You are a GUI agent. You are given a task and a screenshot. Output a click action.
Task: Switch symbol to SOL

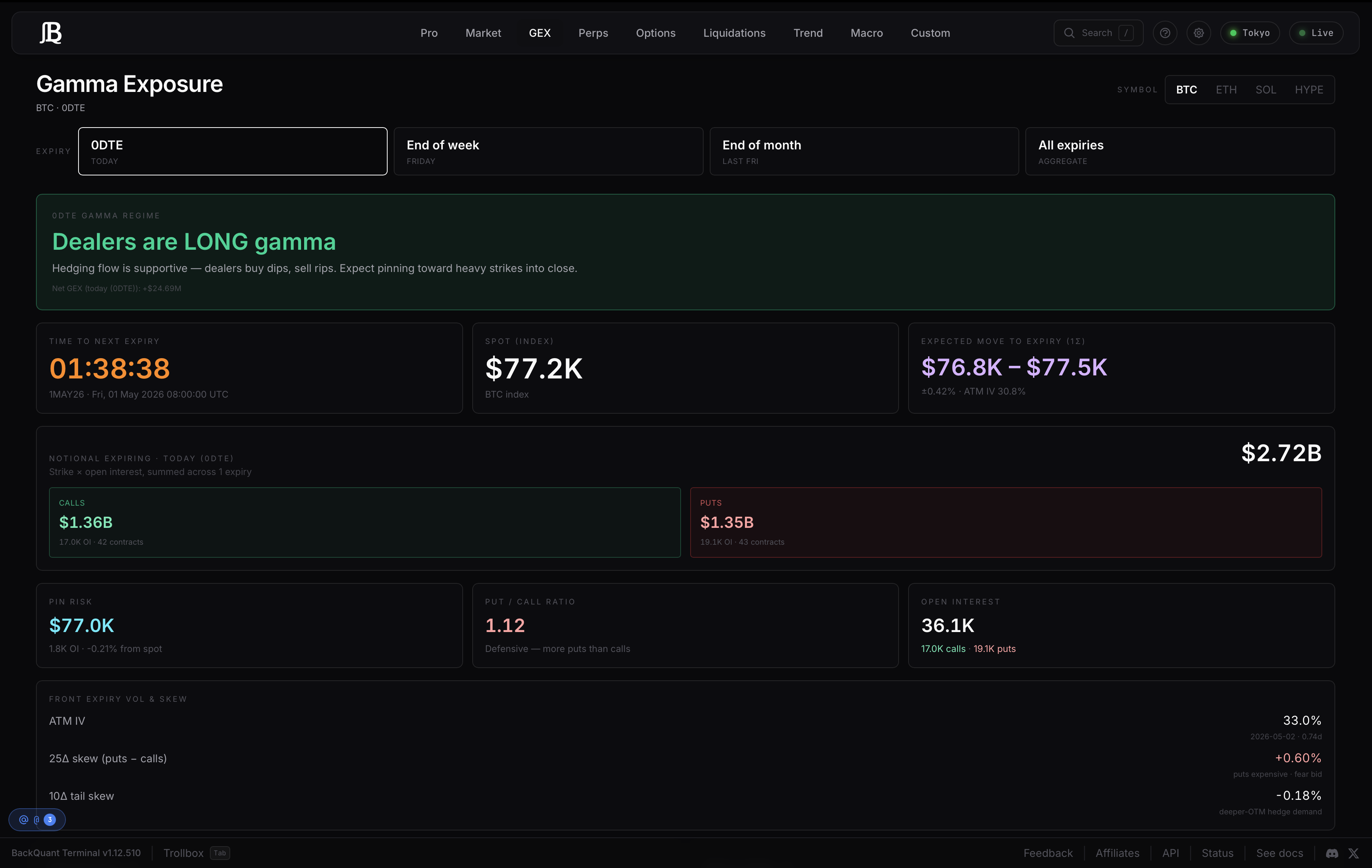[x=1266, y=90]
